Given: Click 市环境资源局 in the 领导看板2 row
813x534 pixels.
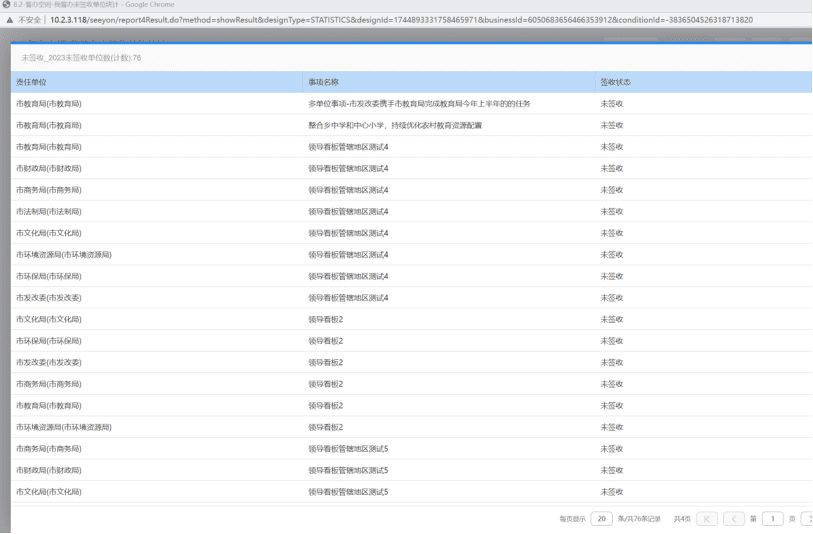Looking at the screenshot, I should 64,427.
